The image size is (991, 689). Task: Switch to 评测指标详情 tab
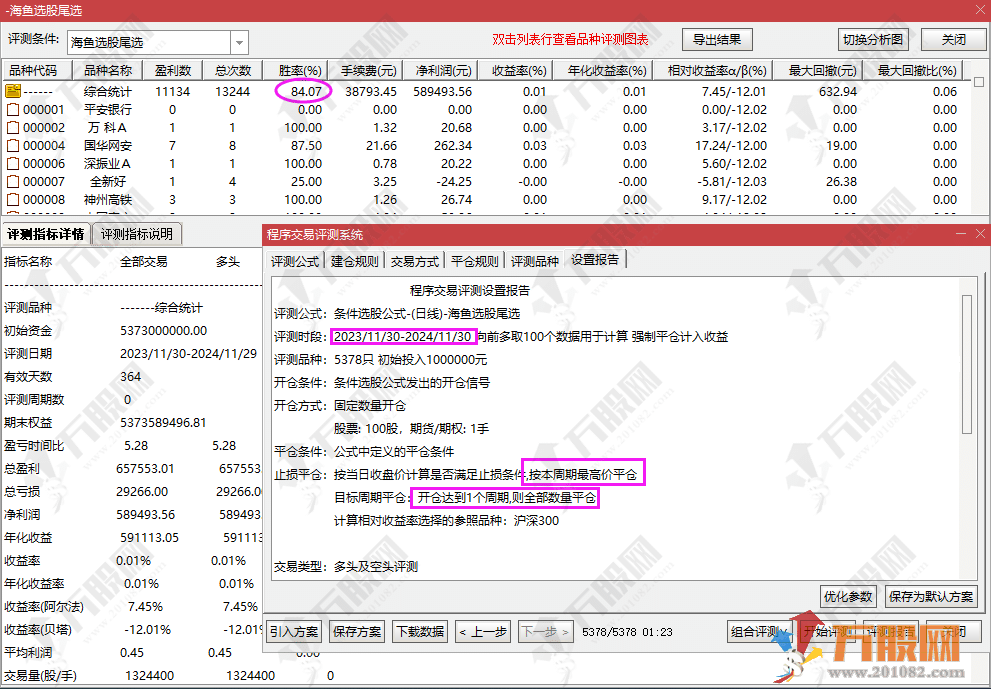tap(46, 234)
